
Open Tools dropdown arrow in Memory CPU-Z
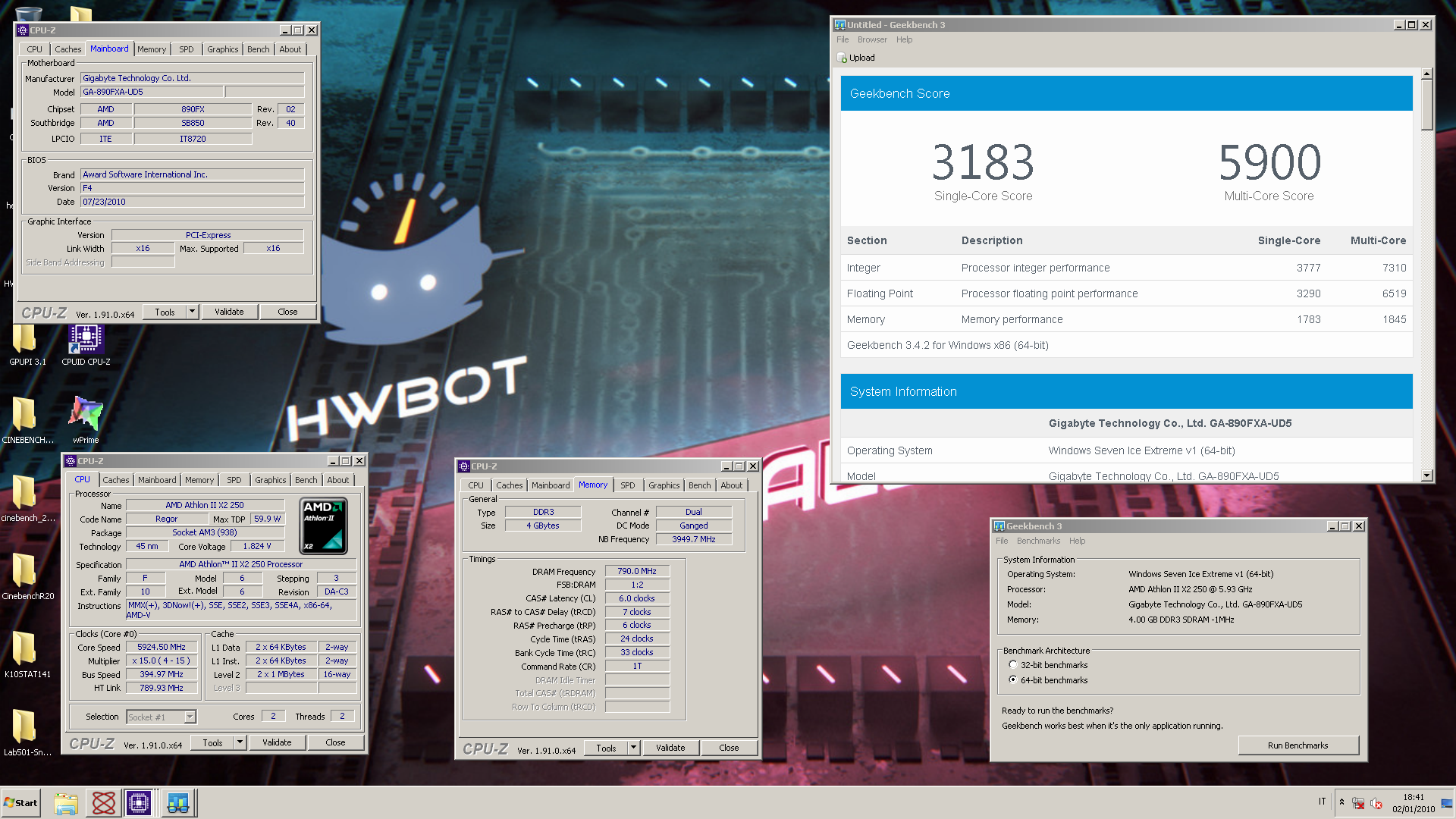634,748
